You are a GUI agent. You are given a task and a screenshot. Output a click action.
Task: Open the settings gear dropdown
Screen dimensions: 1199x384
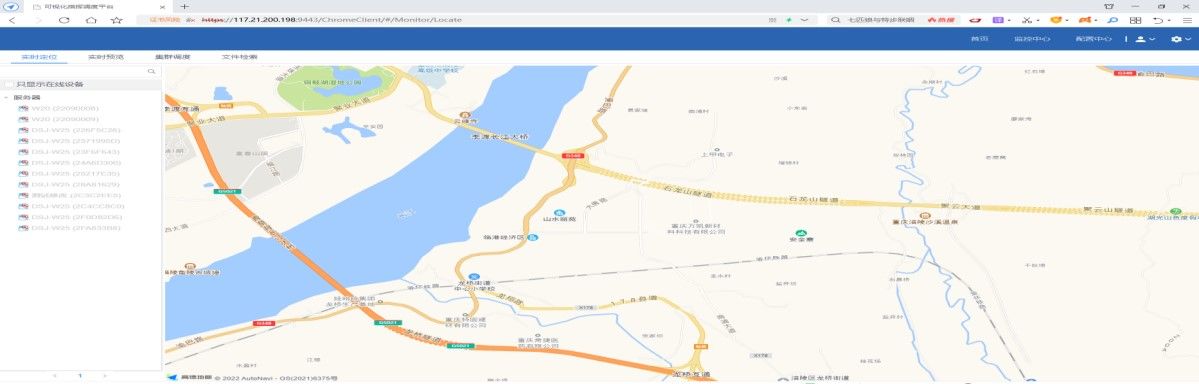1181,39
